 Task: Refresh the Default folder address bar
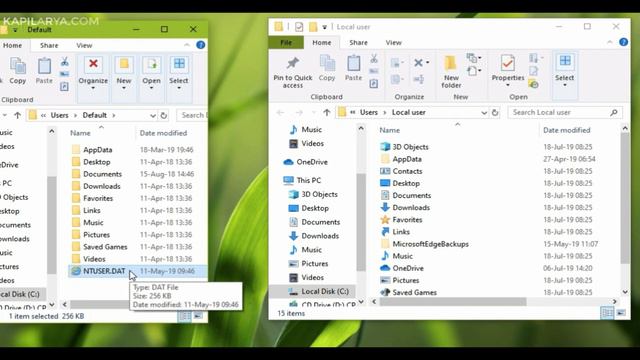[x=164, y=116]
